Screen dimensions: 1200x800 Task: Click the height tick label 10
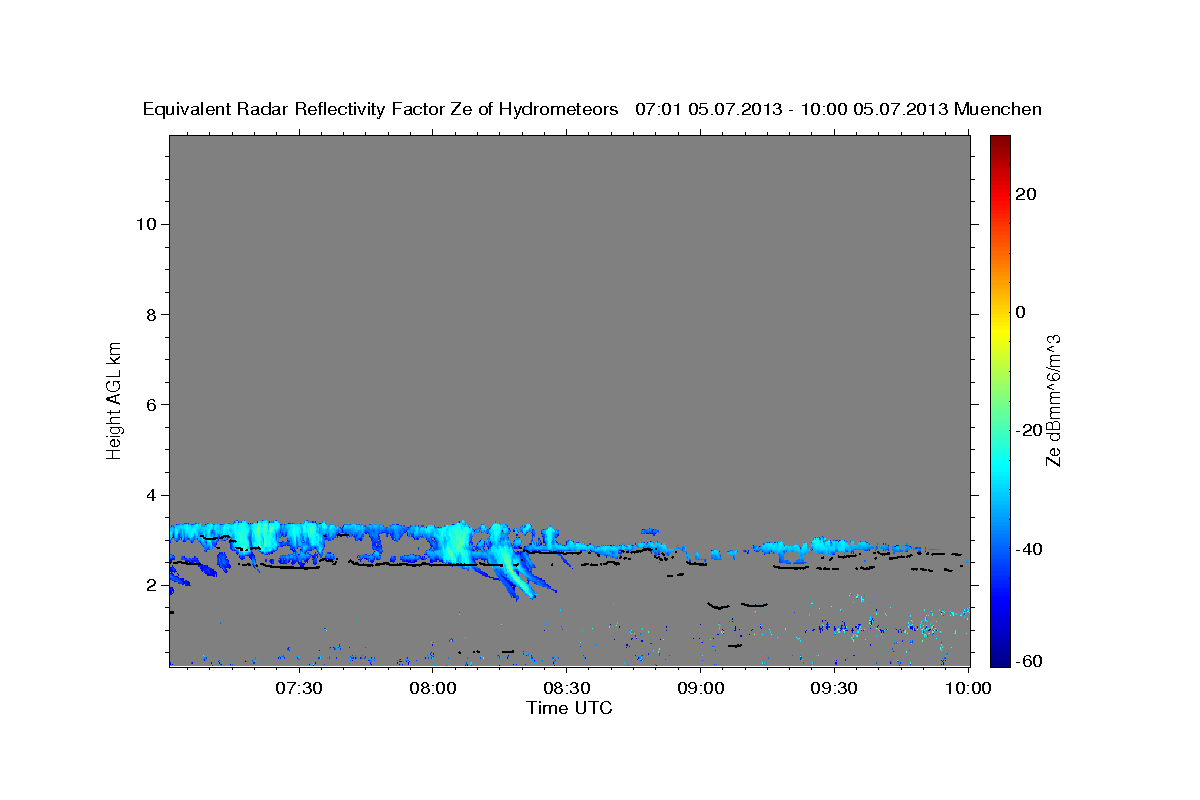[146, 224]
